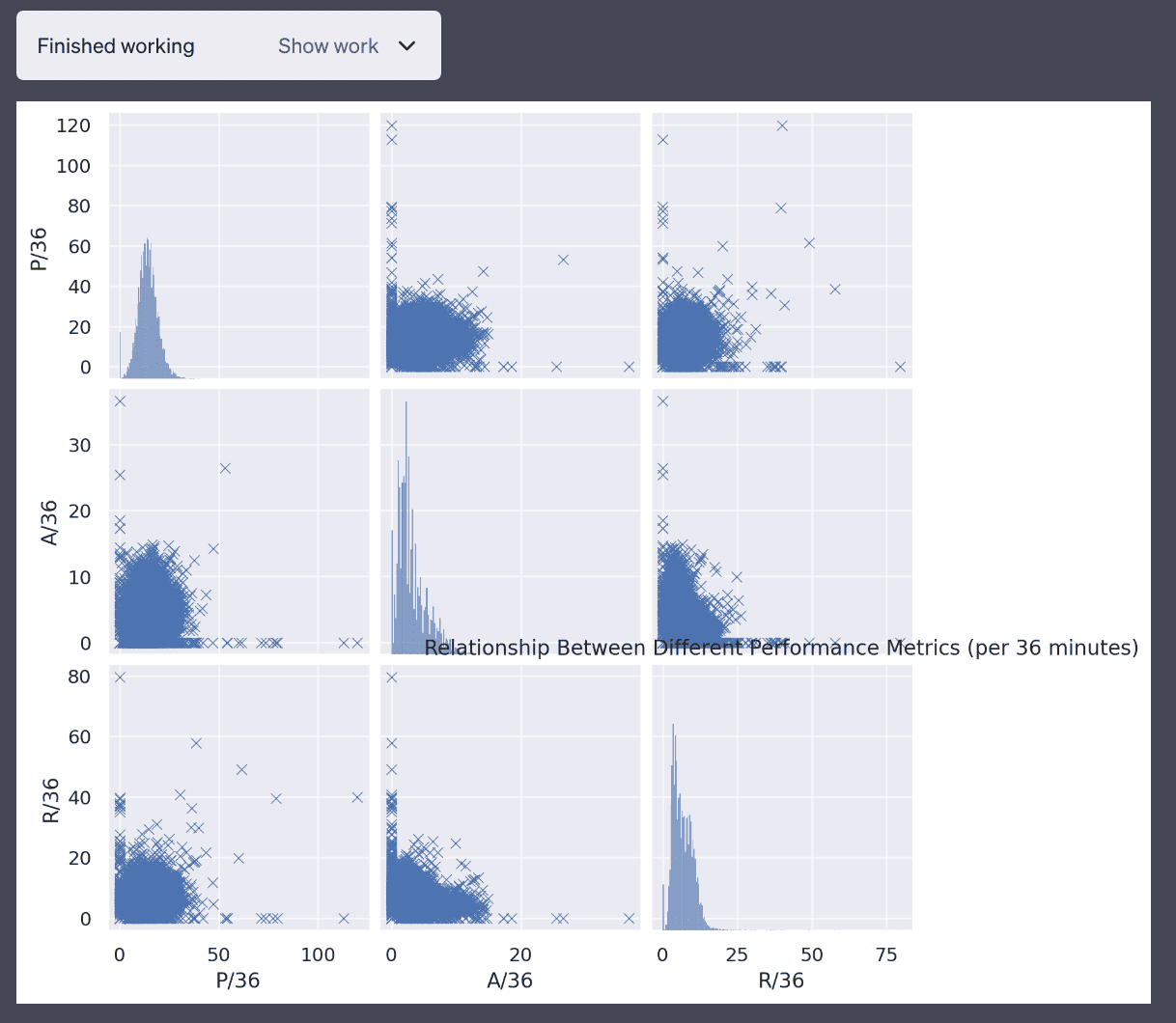1176x1023 pixels.
Task: Click the A/36 y-axis label
Action: click(x=49, y=522)
